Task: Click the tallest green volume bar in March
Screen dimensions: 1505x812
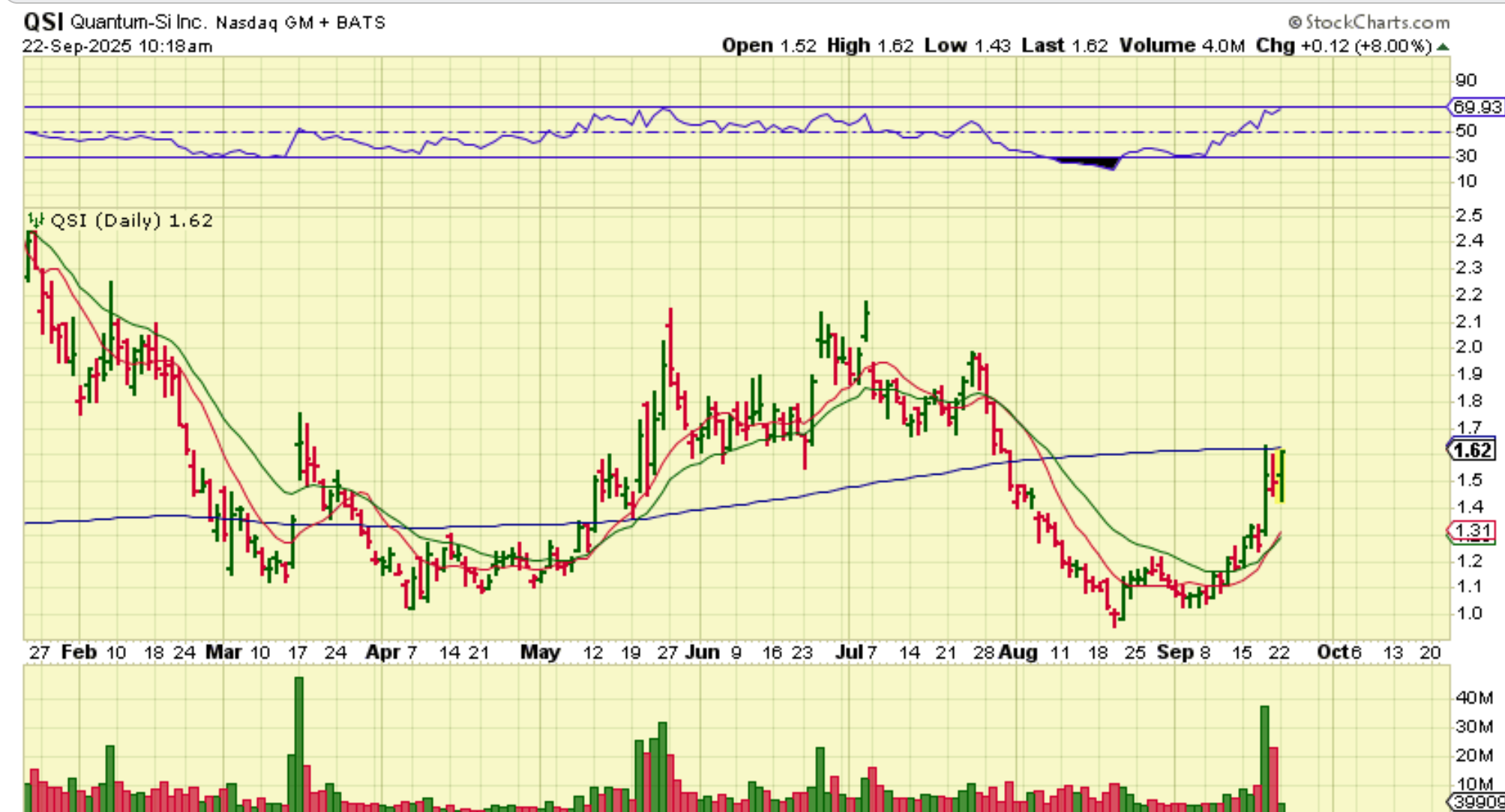Action: [x=299, y=742]
